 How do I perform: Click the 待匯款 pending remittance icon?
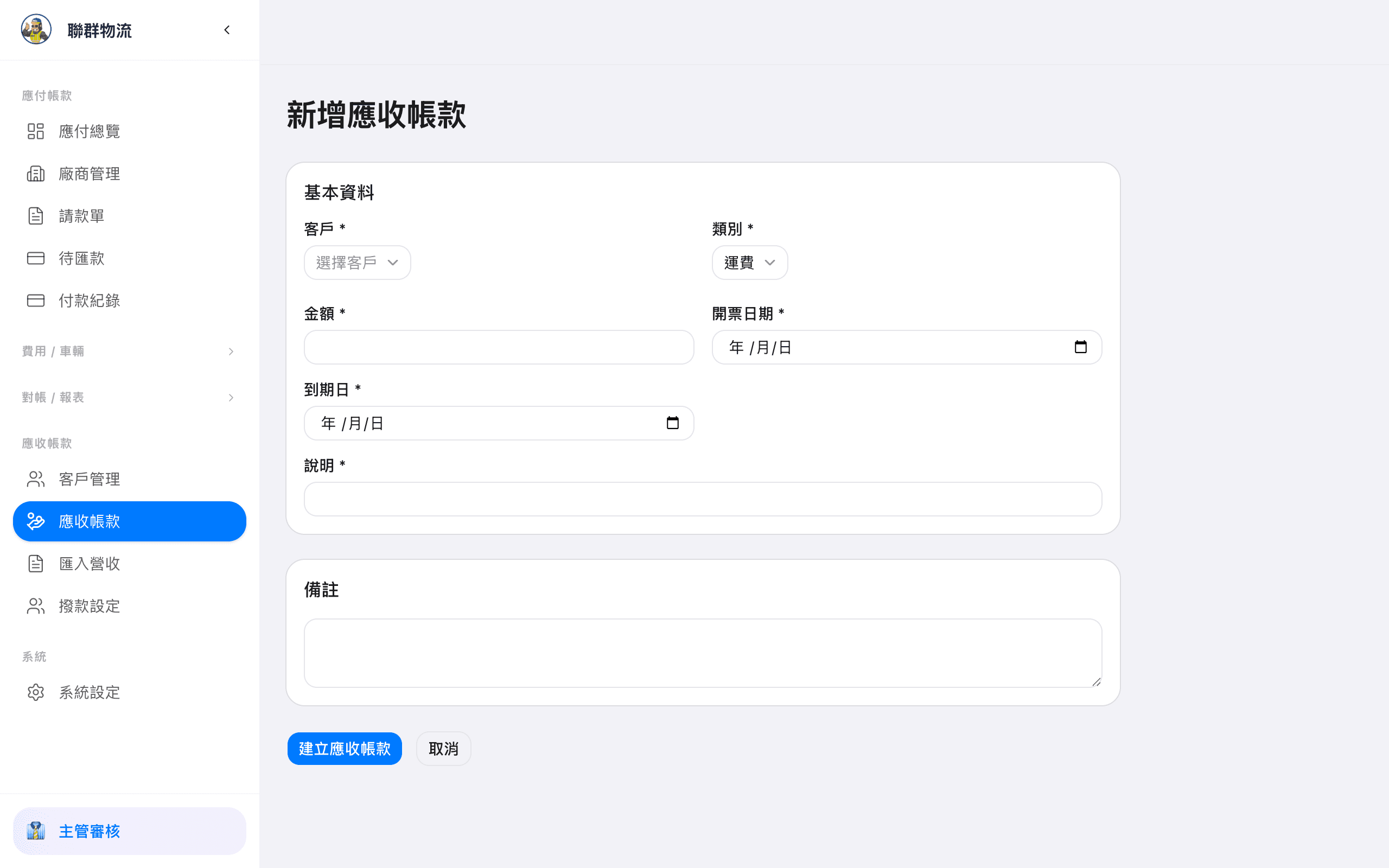tap(36, 258)
